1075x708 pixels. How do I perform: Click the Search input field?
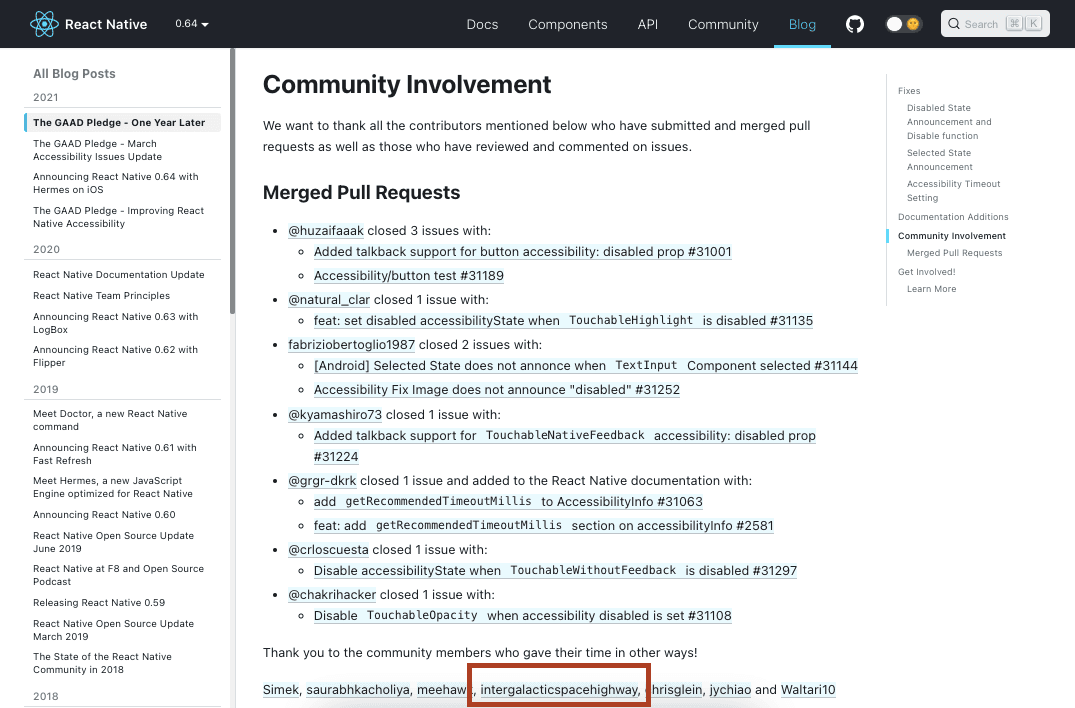tap(995, 24)
